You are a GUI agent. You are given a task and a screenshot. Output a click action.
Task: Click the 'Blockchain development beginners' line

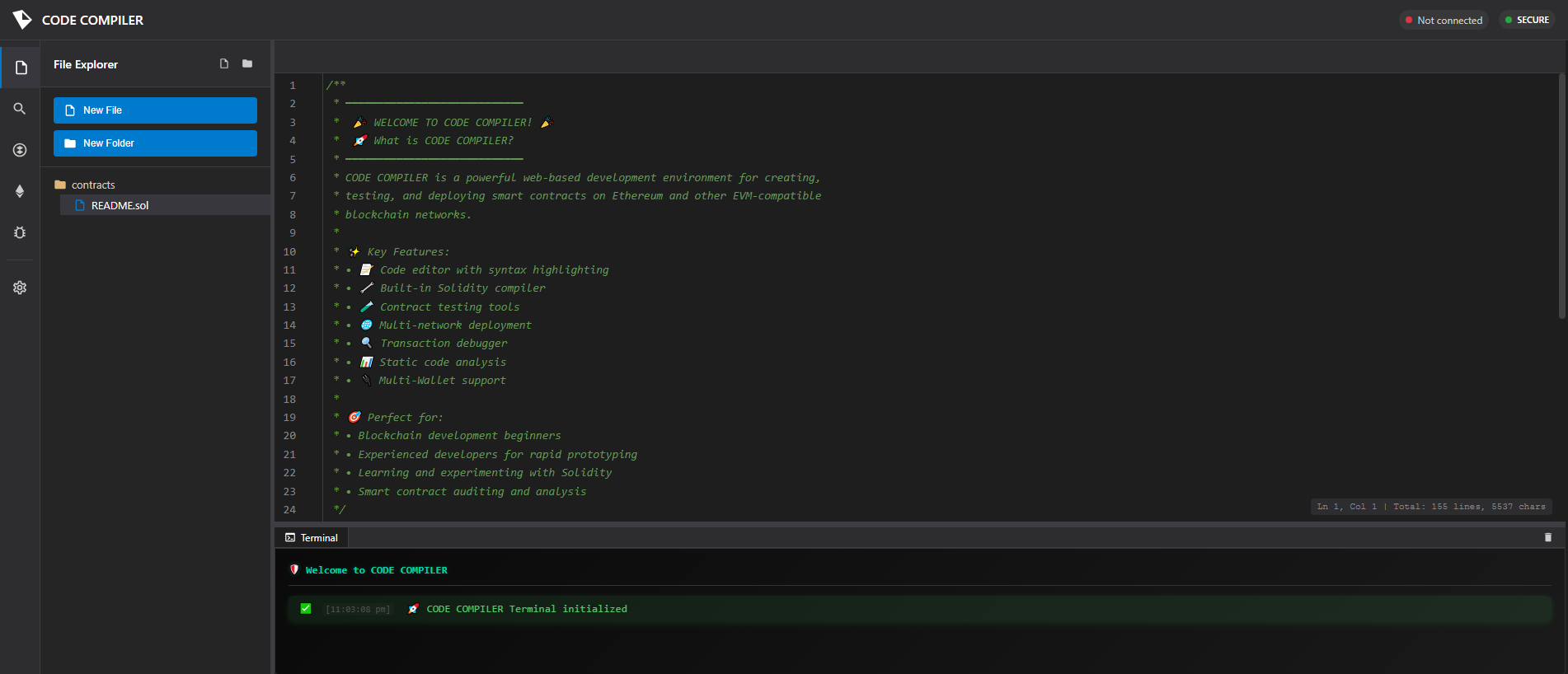click(x=459, y=435)
